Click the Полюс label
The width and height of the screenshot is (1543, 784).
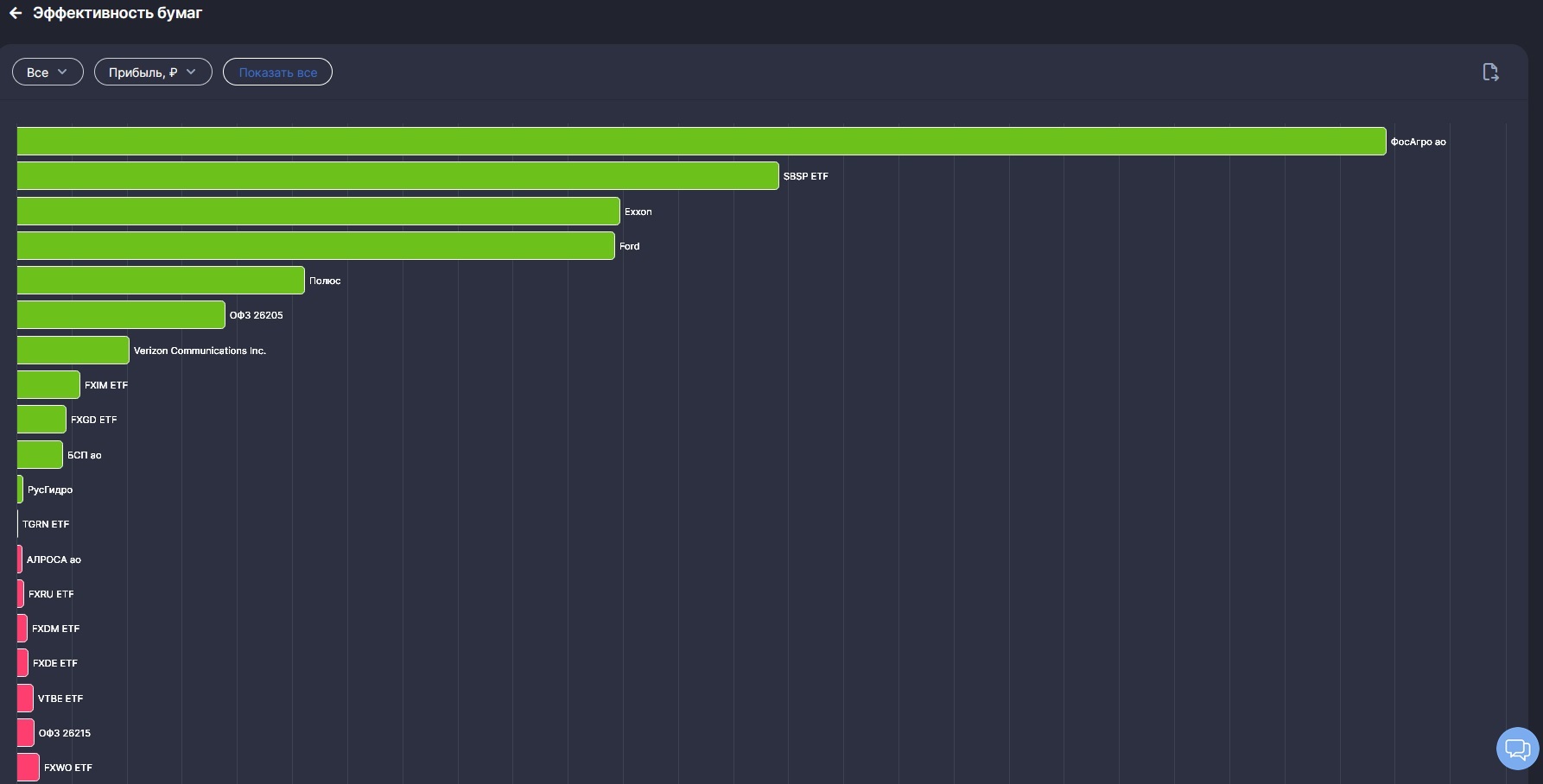[325, 281]
